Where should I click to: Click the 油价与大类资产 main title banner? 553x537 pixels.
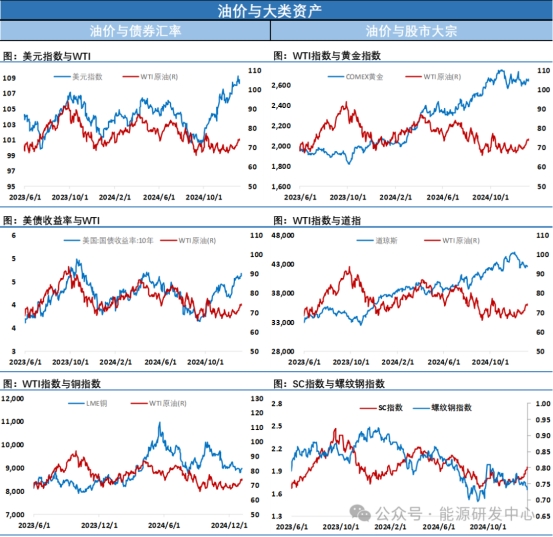pos(270,11)
